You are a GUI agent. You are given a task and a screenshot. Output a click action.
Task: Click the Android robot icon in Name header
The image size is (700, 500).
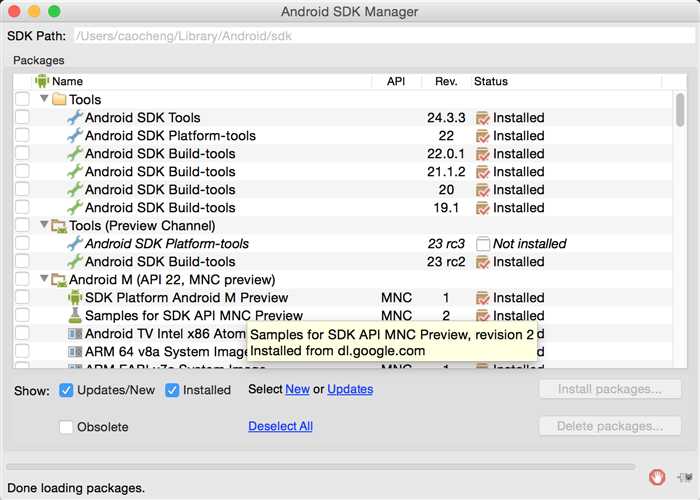coord(42,81)
